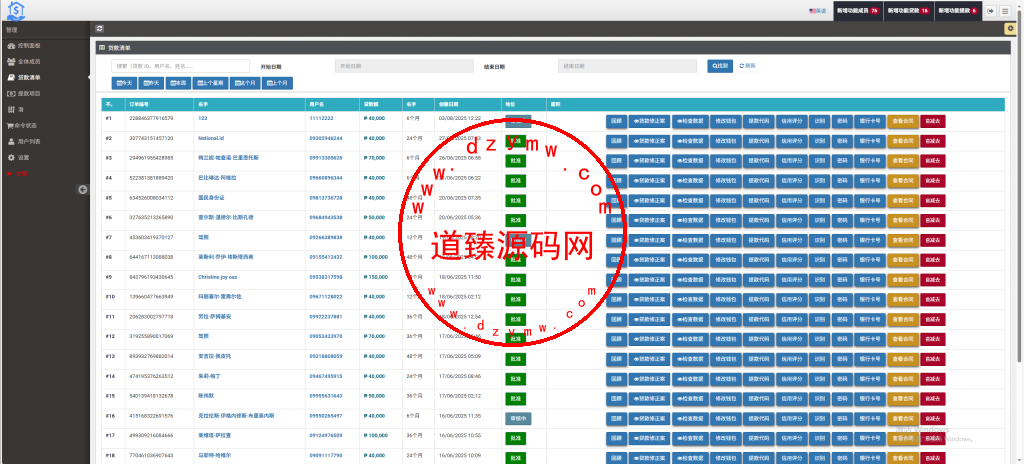Focus the loan search input field
This screenshot has height=464, width=1024.
pos(181,66)
